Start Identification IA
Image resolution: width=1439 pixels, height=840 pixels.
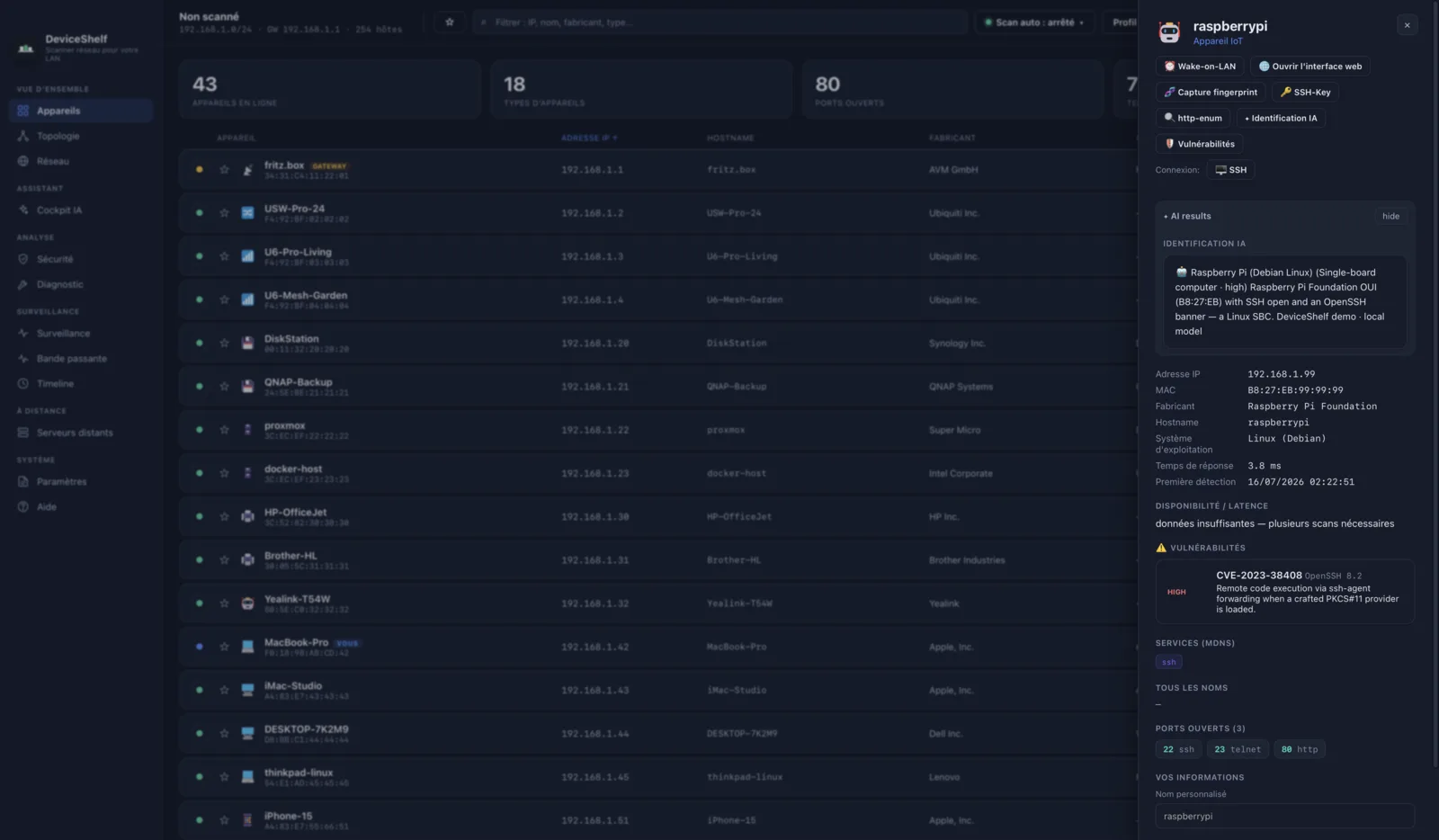pos(1281,118)
